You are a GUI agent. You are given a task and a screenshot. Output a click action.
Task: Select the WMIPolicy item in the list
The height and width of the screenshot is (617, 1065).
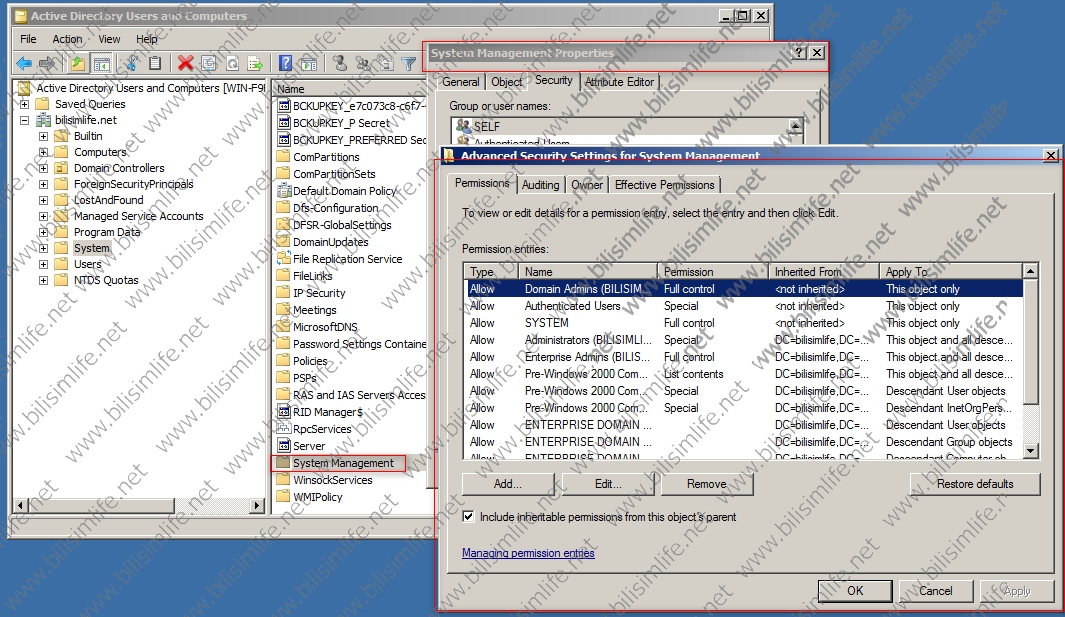(x=317, y=497)
